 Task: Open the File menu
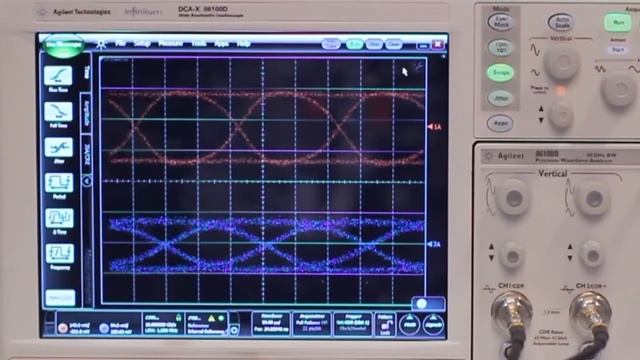(120, 44)
